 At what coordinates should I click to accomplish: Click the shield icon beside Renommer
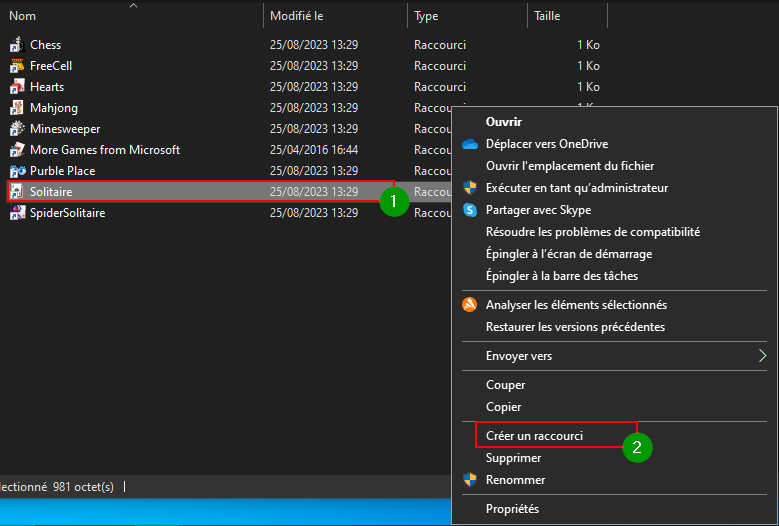coord(469,480)
